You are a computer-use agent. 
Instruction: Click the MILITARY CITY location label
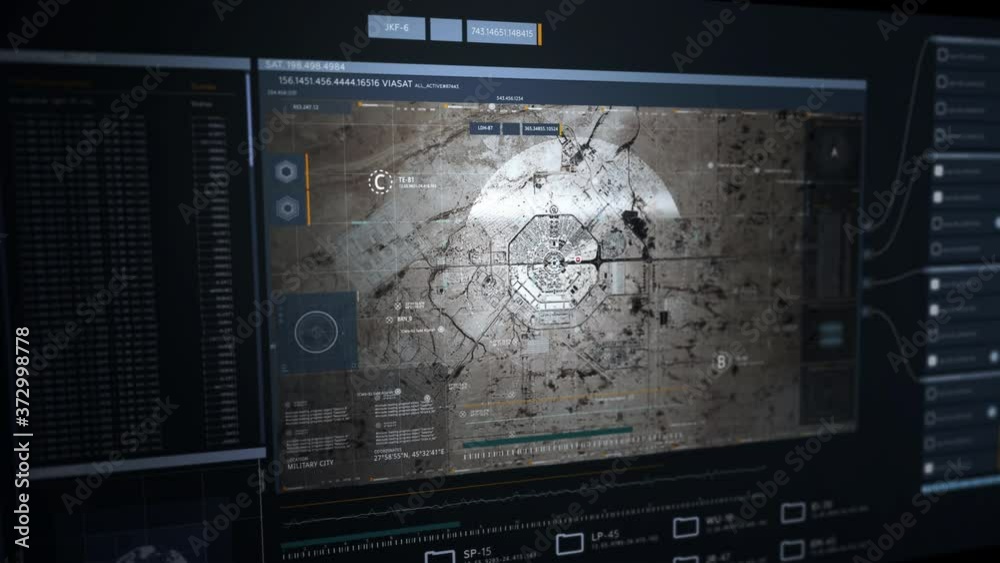(x=310, y=464)
